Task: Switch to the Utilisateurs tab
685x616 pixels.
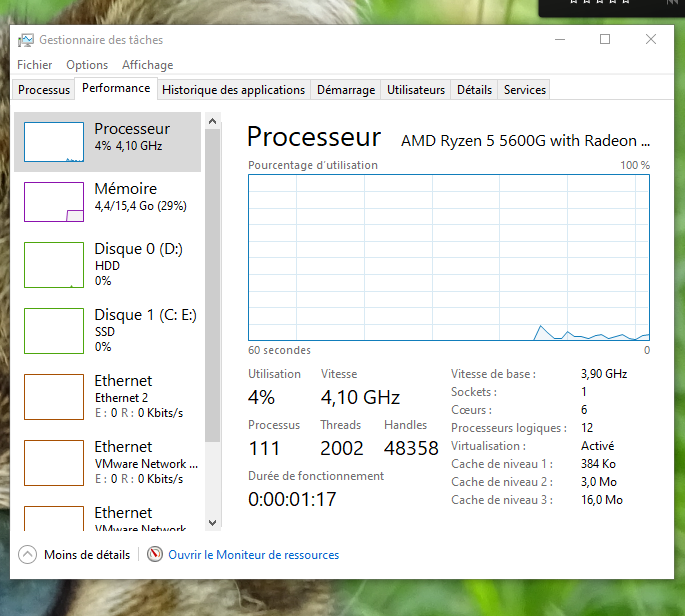Action: (416, 90)
